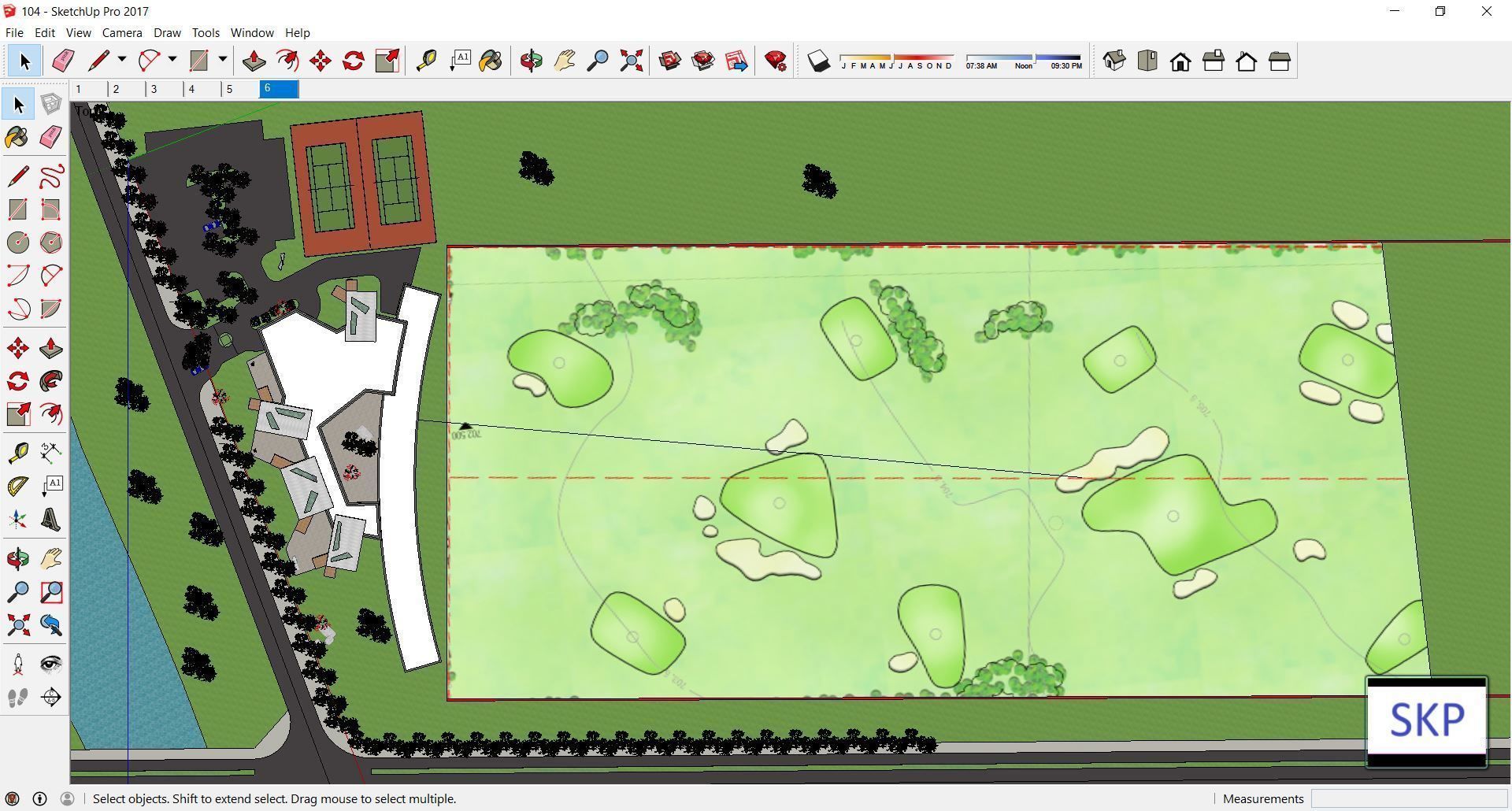Toggle Display Section Cuts
The height and width of the screenshot is (811, 1512).
(78, 32)
